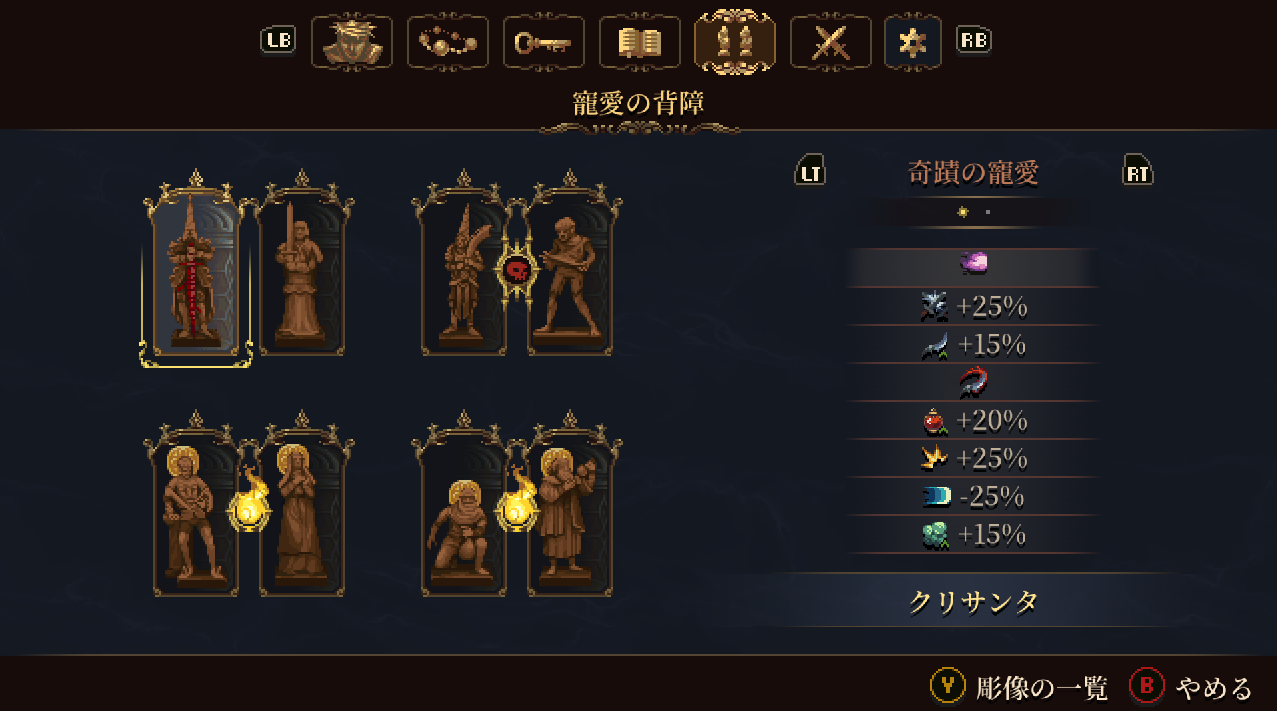This screenshot has width=1277, height=711.
Task: Go to next page with RT
Action: pos(1138,170)
